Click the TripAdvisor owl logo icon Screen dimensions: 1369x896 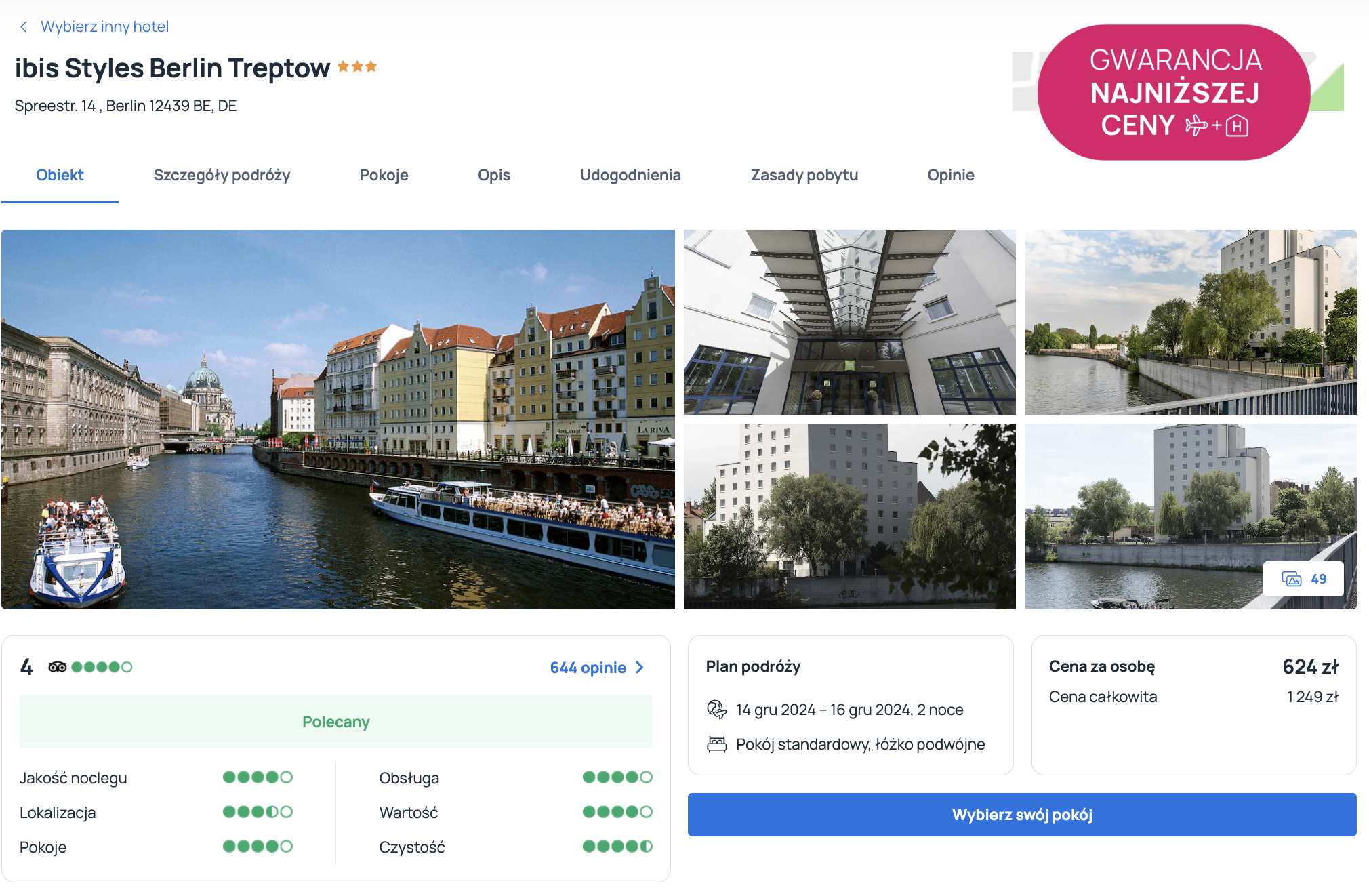pyautogui.click(x=58, y=667)
